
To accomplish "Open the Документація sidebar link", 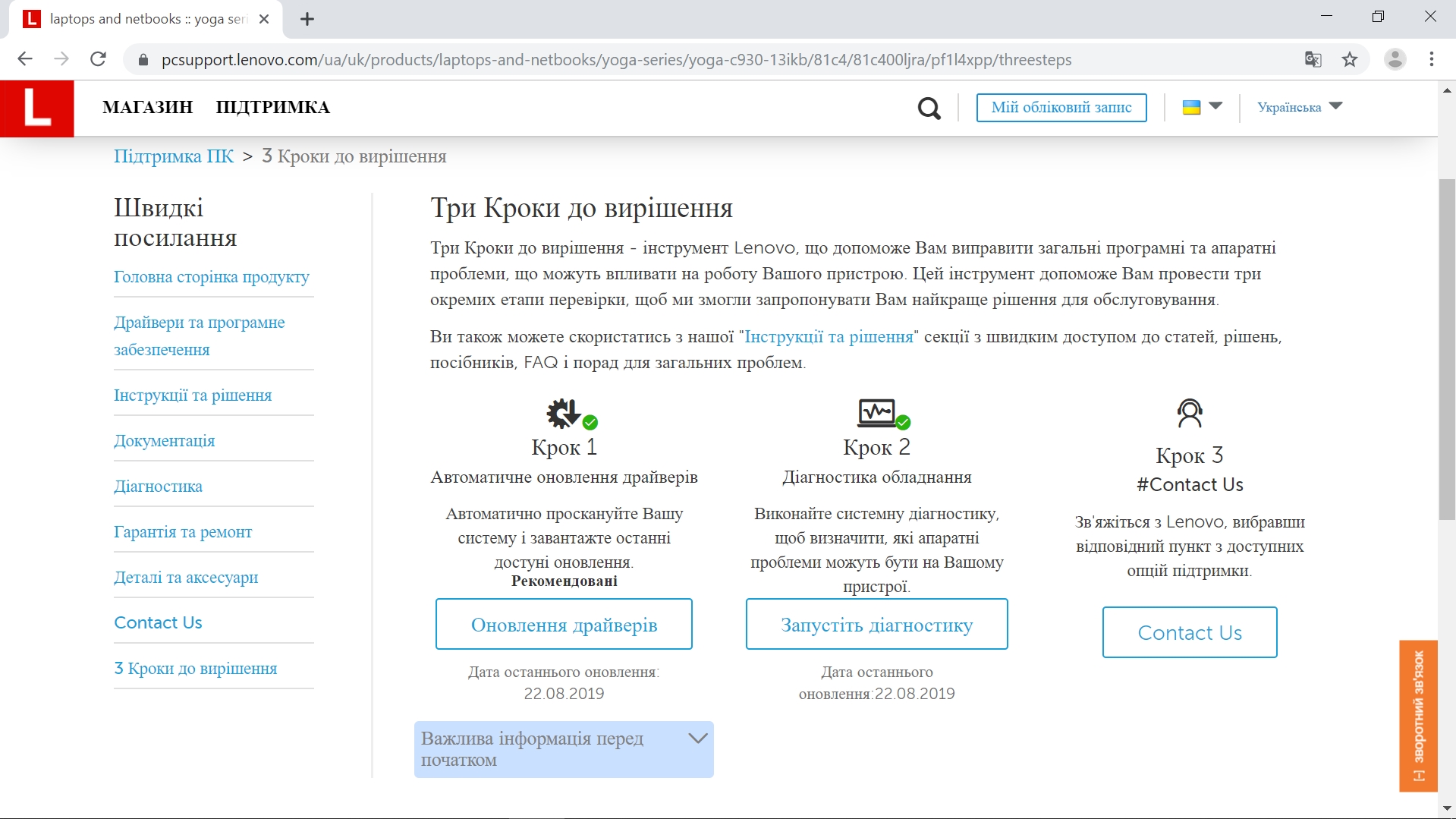I will 165,441.
